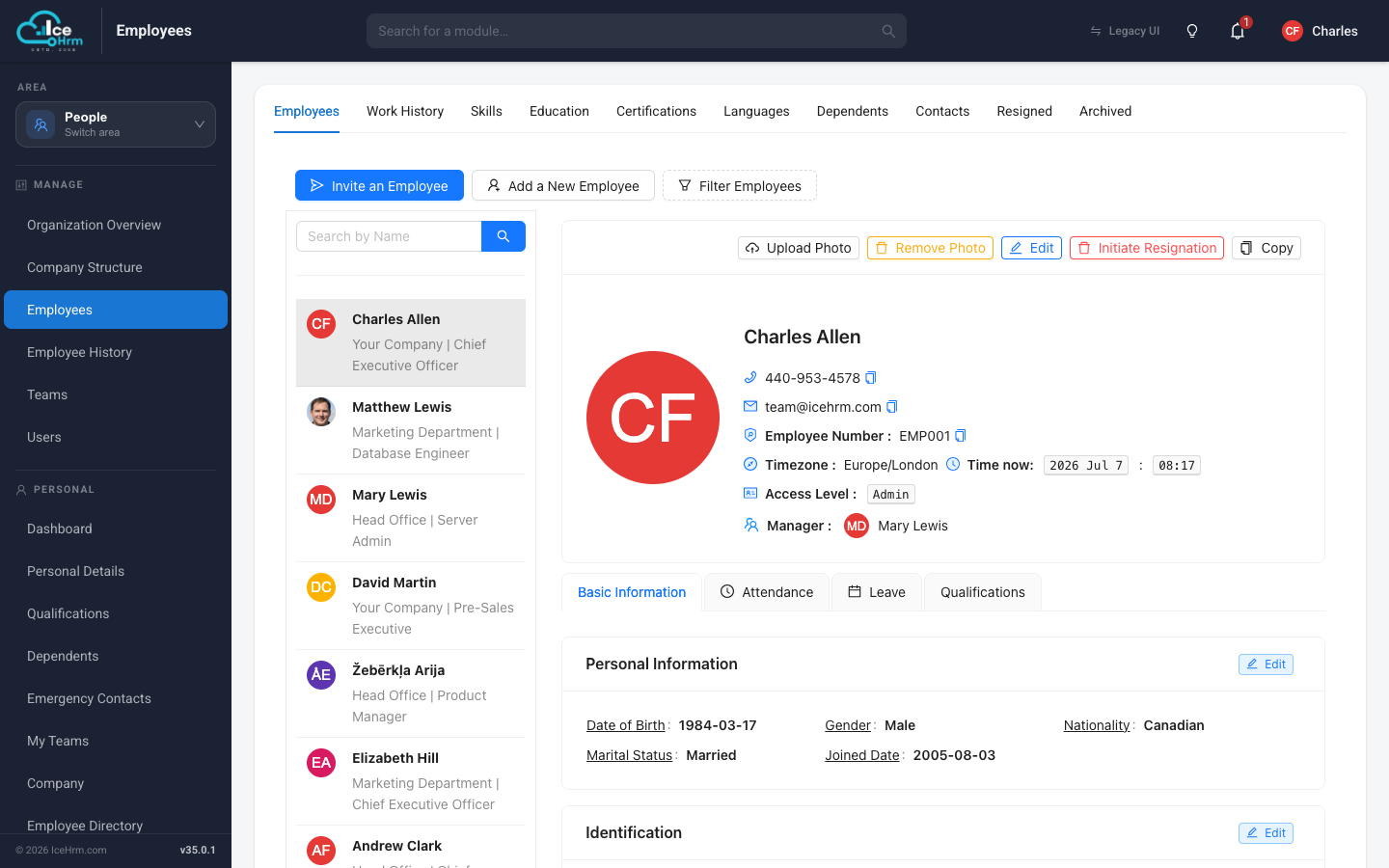Open the Contacts tab
The height and width of the screenshot is (868, 1389).
tap(942, 111)
